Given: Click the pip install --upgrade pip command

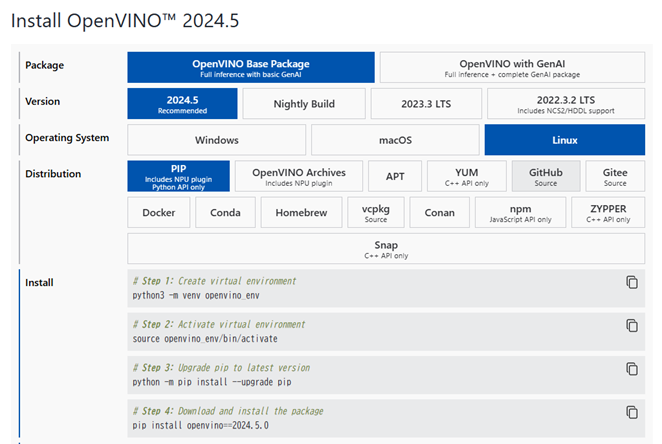Looking at the screenshot, I should point(212,382).
